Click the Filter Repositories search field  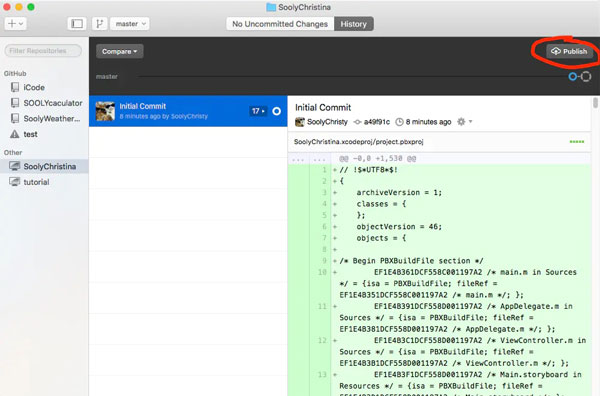(x=43, y=51)
